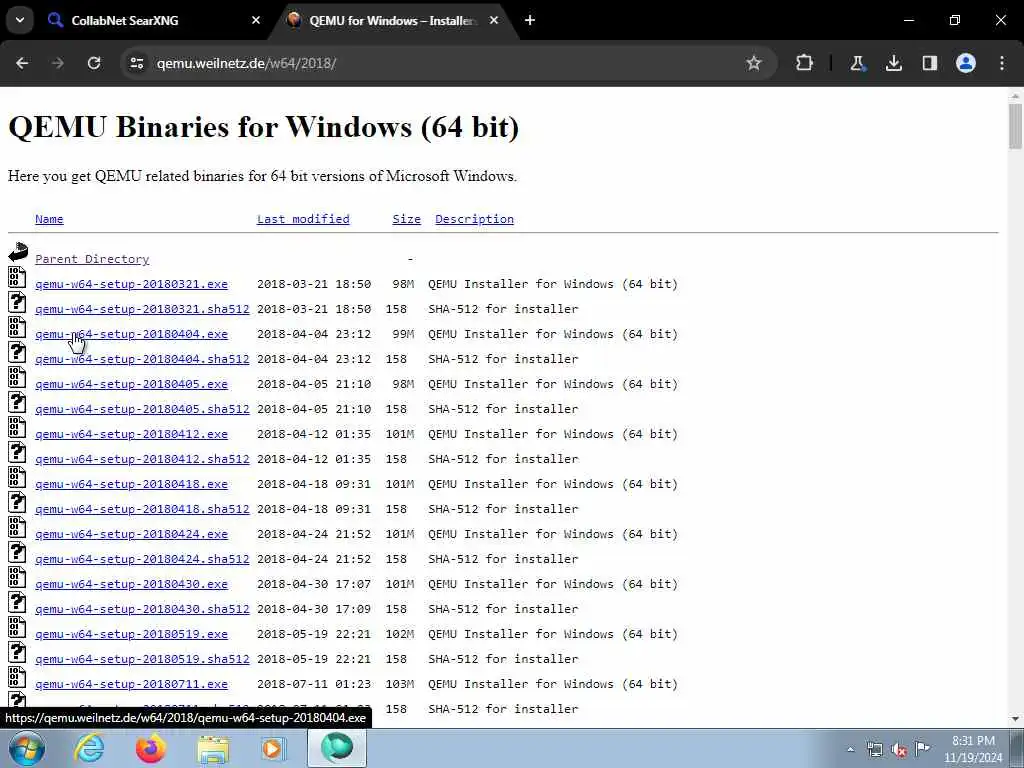The image size is (1024, 768).
Task: Open qemu-w64-setup-20180405.sha512
Action: [142, 409]
